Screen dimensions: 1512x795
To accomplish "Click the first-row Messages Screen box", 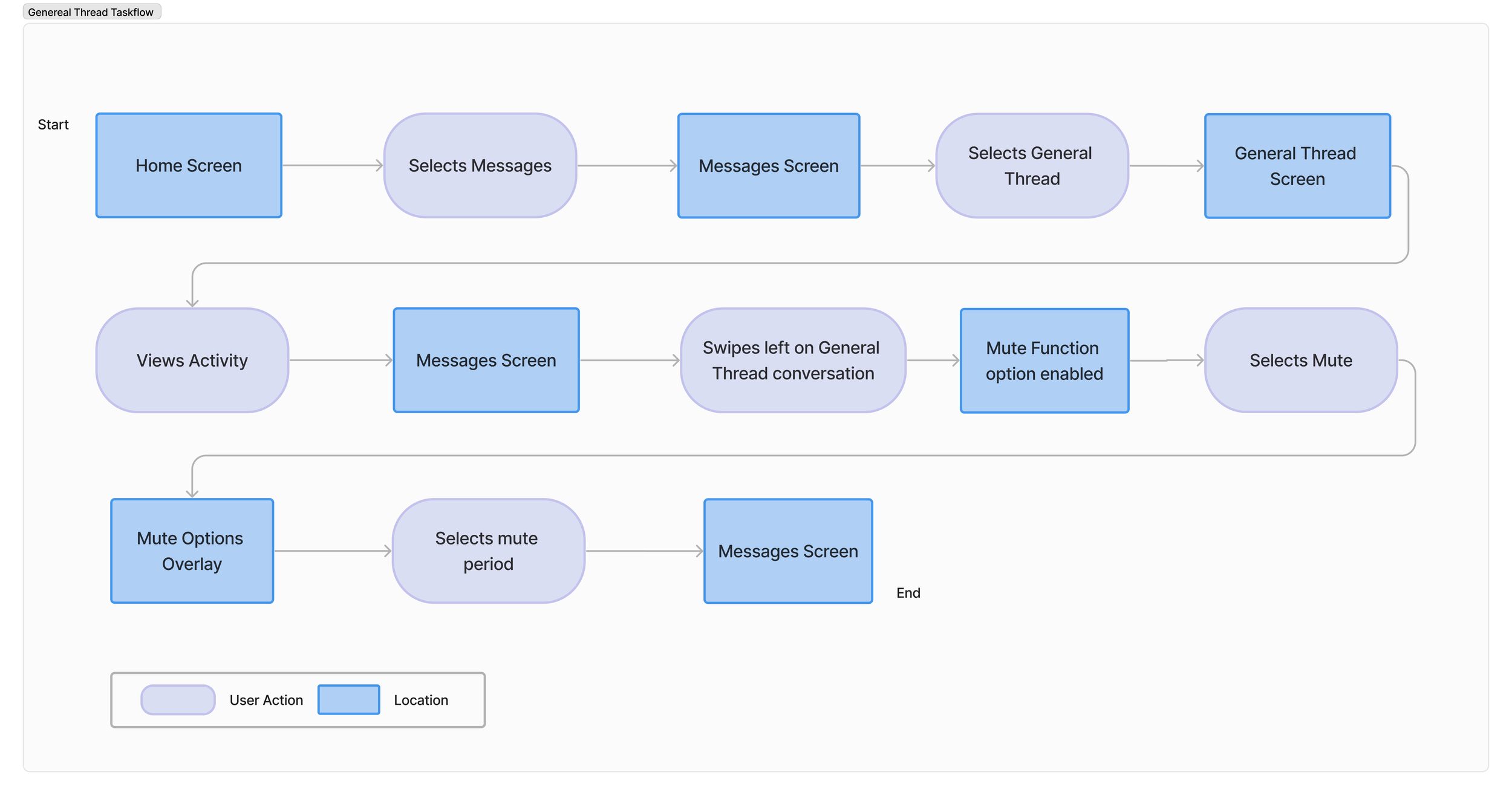I will pos(768,166).
